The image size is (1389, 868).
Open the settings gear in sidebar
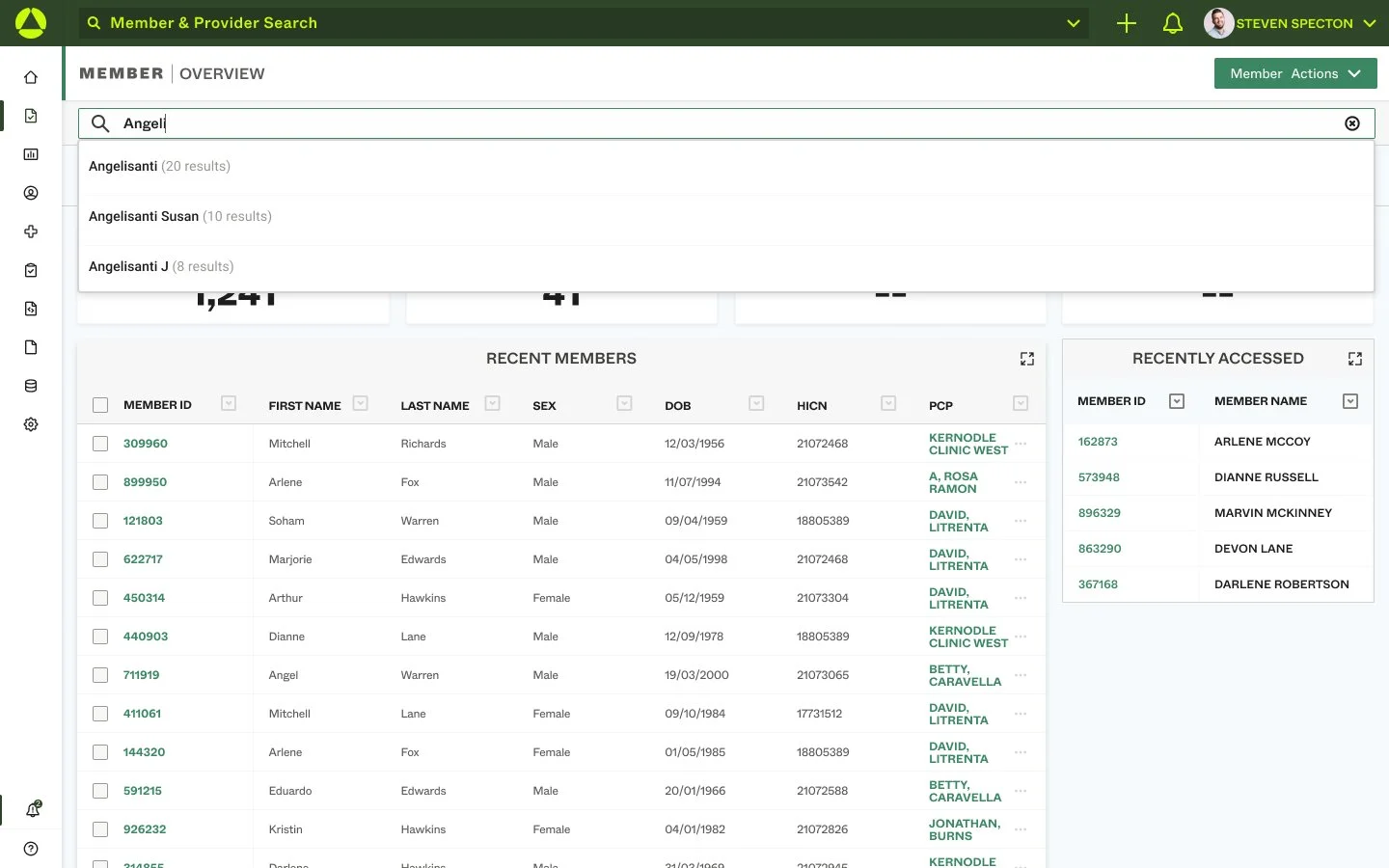click(31, 424)
